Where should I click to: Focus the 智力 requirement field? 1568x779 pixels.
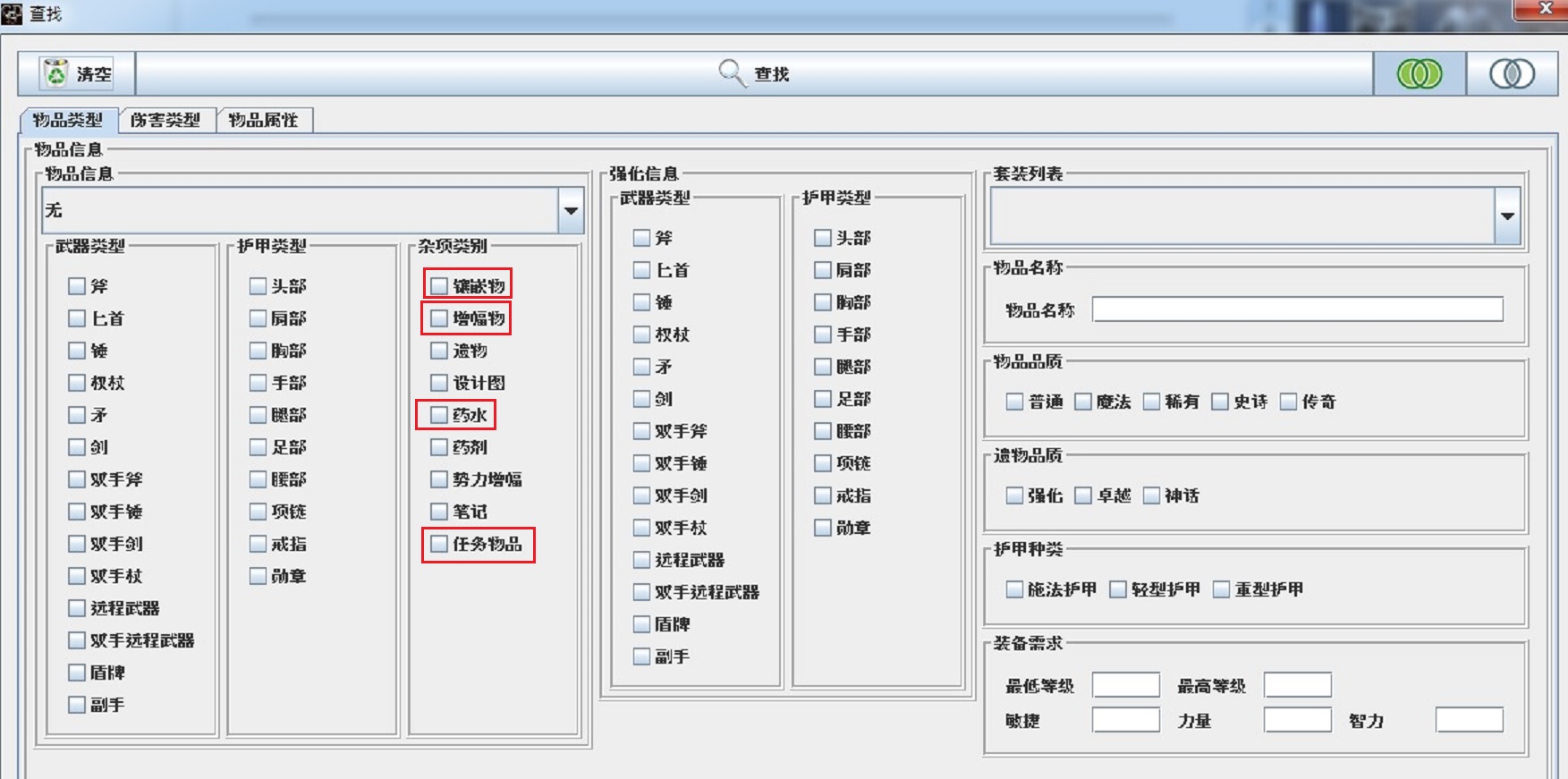pyautogui.click(x=1470, y=720)
